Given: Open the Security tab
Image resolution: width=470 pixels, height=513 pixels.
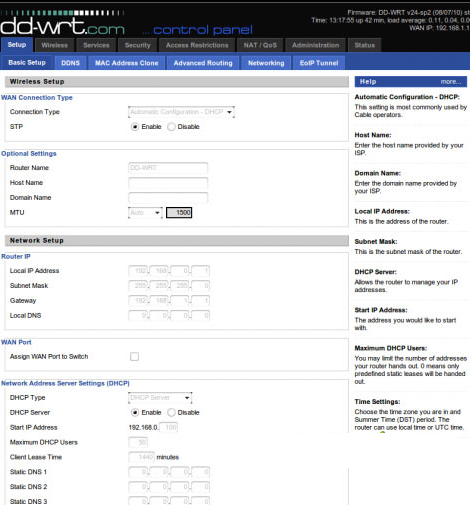Looking at the screenshot, I should (137, 45).
